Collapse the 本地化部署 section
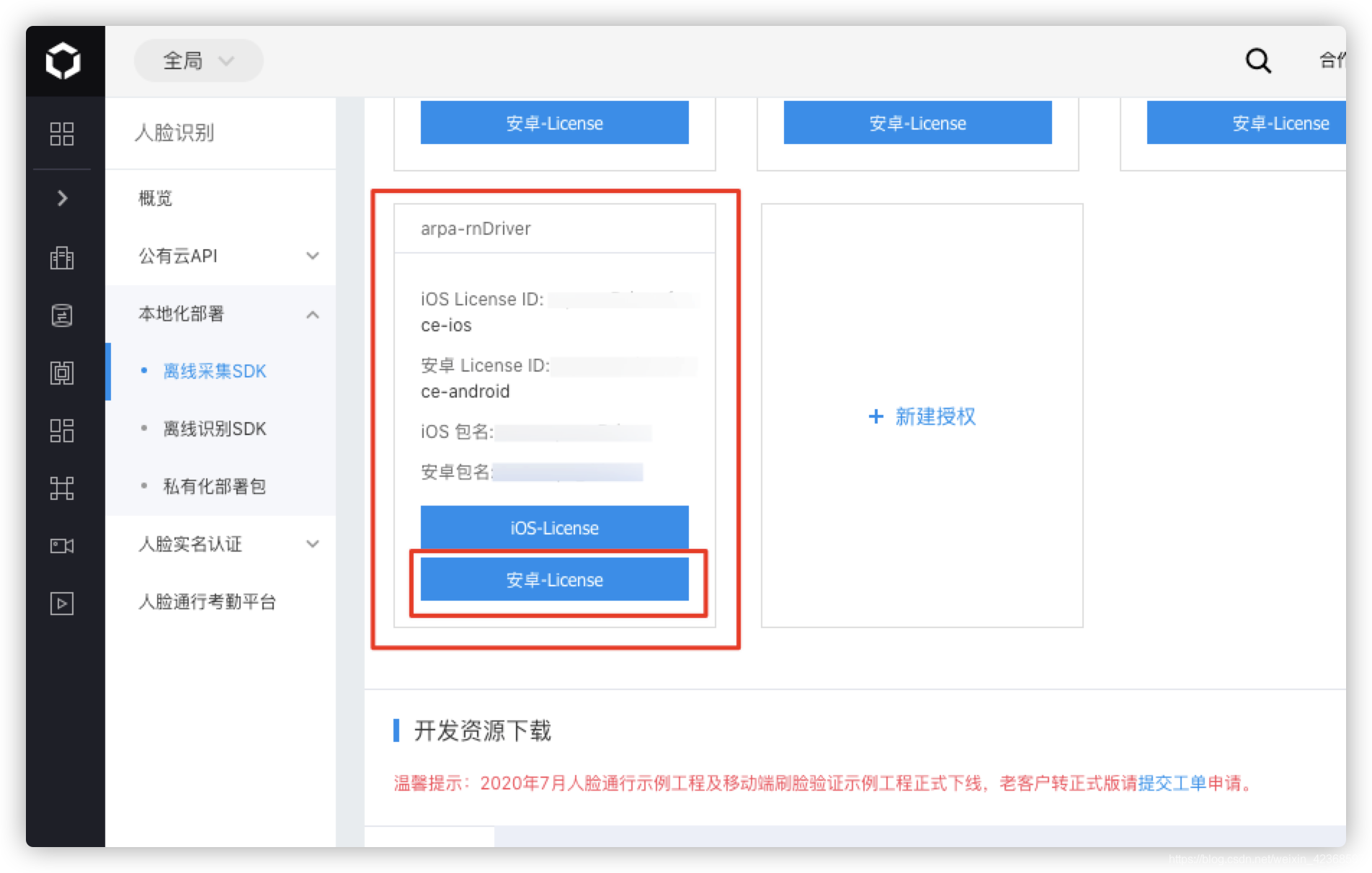Image resolution: width=1372 pixels, height=873 pixels. [x=312, y=314]
